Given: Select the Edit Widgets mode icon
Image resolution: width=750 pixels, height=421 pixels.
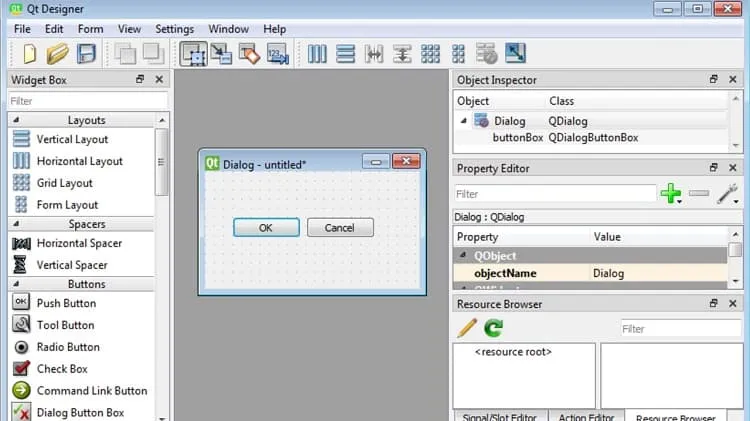Looking at the screenshot, I should point(193,54).
